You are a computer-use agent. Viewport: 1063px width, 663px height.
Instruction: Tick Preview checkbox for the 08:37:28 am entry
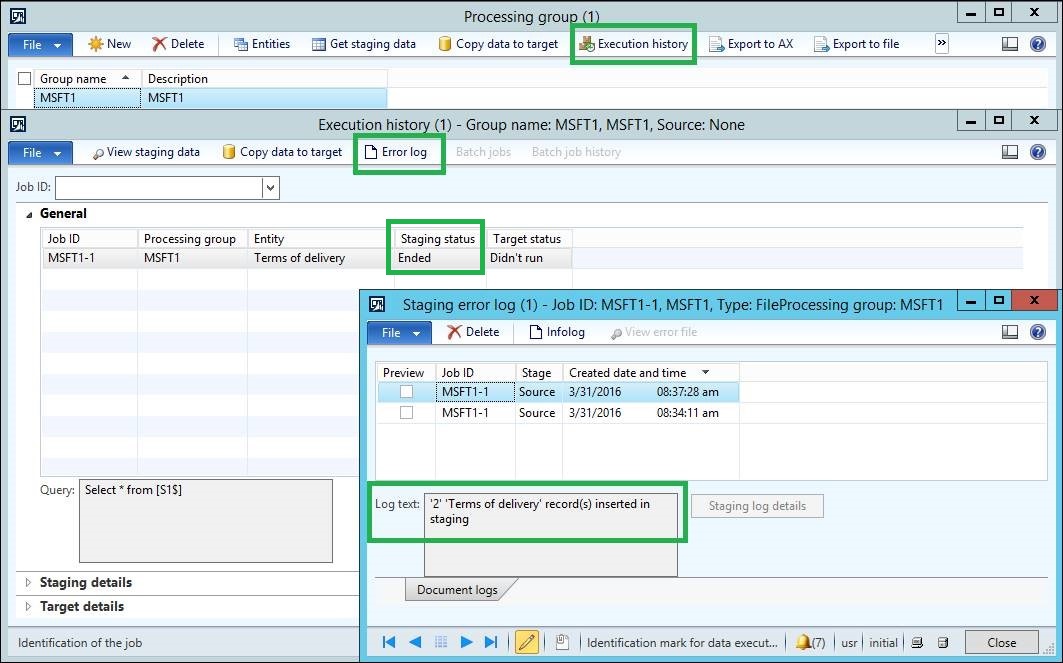(406, 392)
